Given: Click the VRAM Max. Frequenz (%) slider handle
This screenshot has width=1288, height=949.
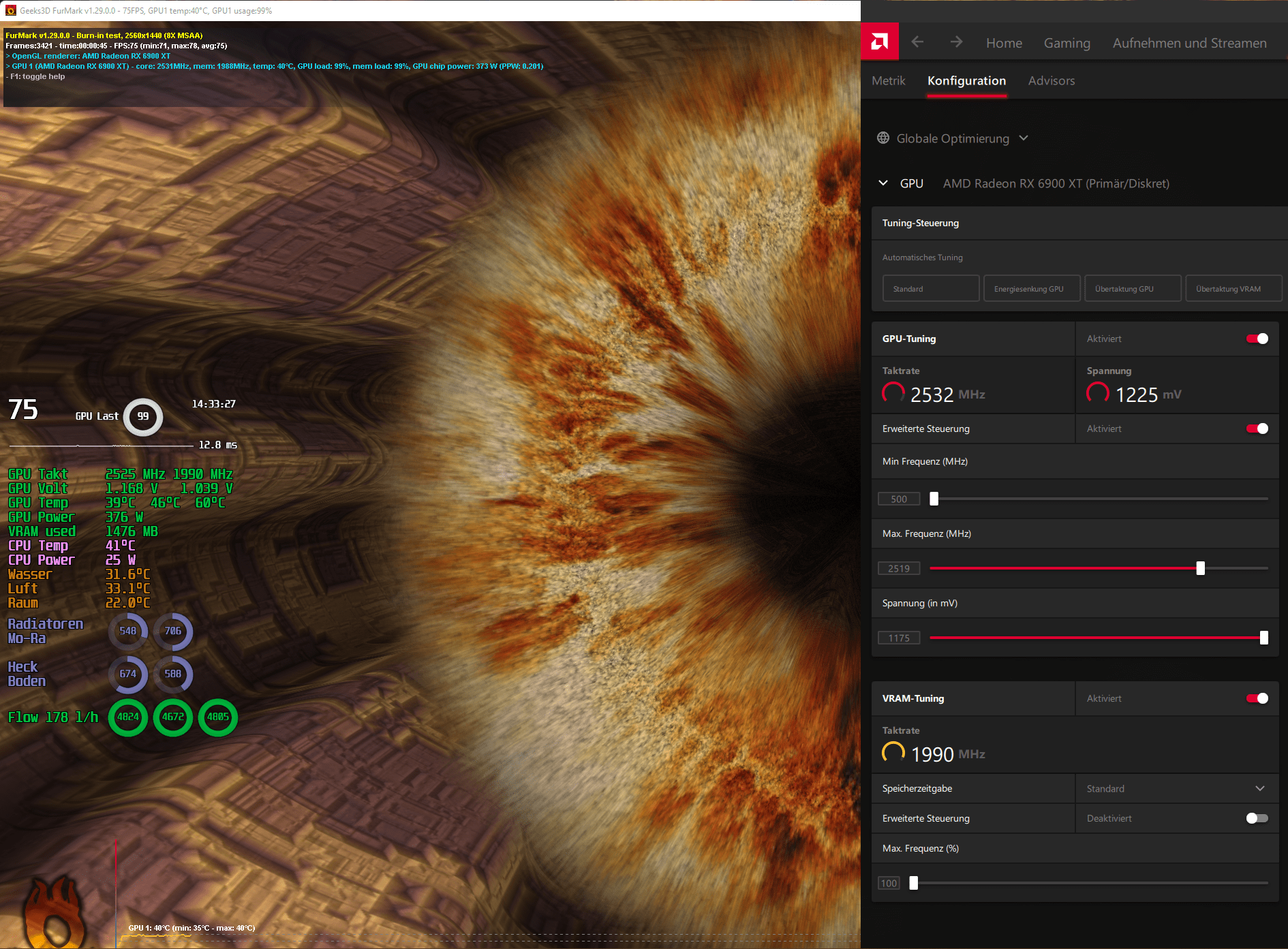Looking at the screenshot, I should coord(914,883).
